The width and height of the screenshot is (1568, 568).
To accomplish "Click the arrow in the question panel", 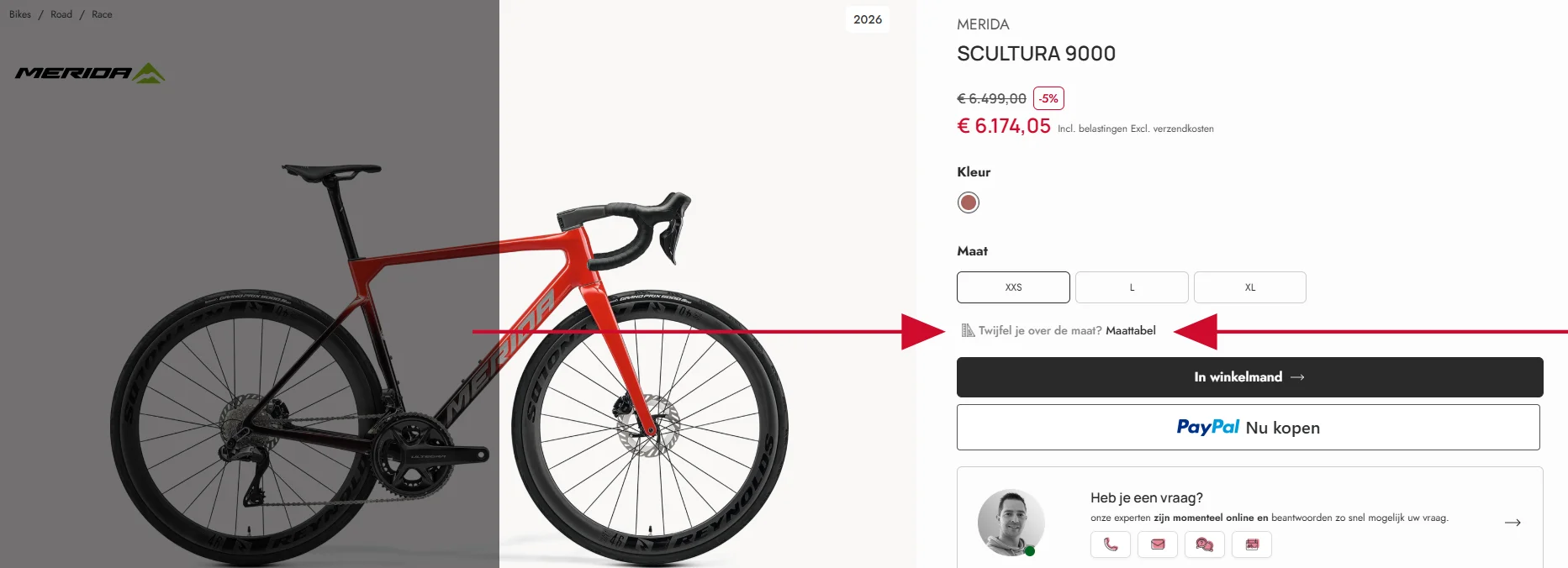I will point(1513,523).
